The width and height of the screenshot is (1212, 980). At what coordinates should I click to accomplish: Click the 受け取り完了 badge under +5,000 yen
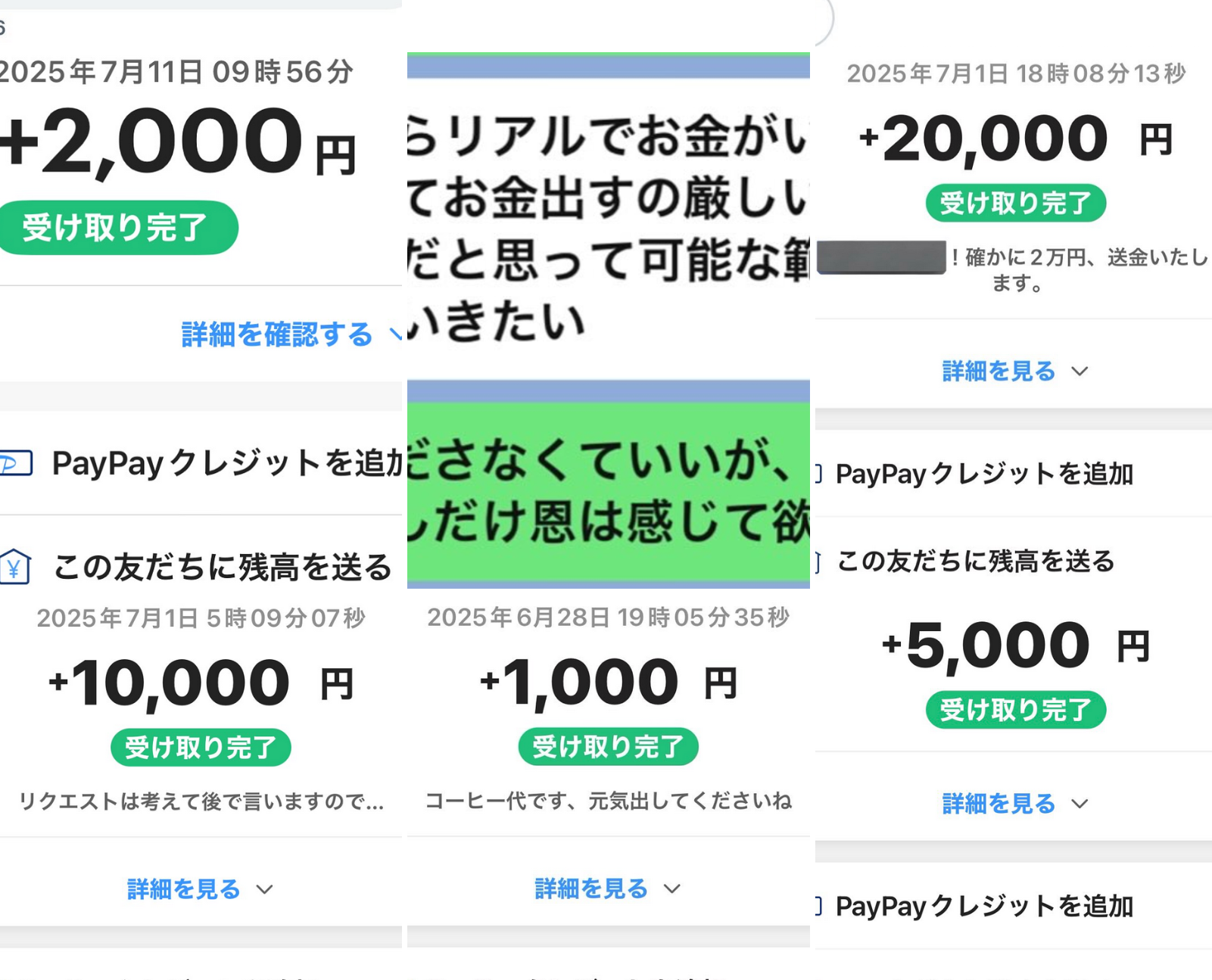click(x=1015, y=710)
